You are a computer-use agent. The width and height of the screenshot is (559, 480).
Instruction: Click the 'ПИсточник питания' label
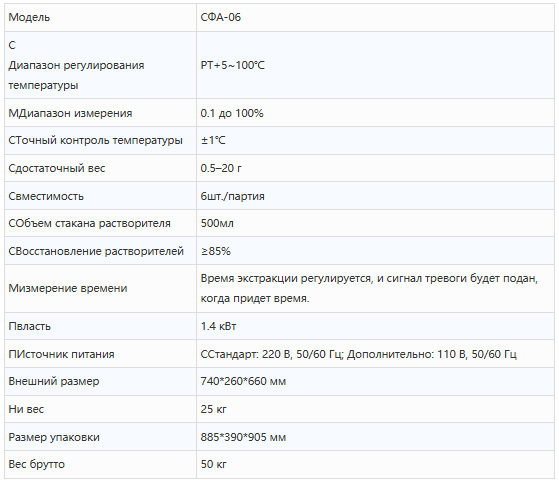61,354
